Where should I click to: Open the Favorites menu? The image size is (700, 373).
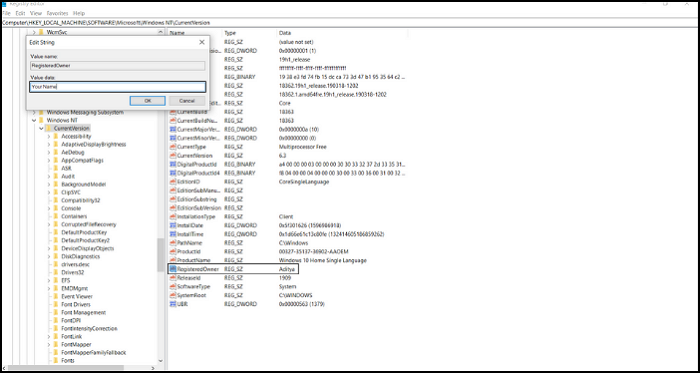[x=57, y=13]
